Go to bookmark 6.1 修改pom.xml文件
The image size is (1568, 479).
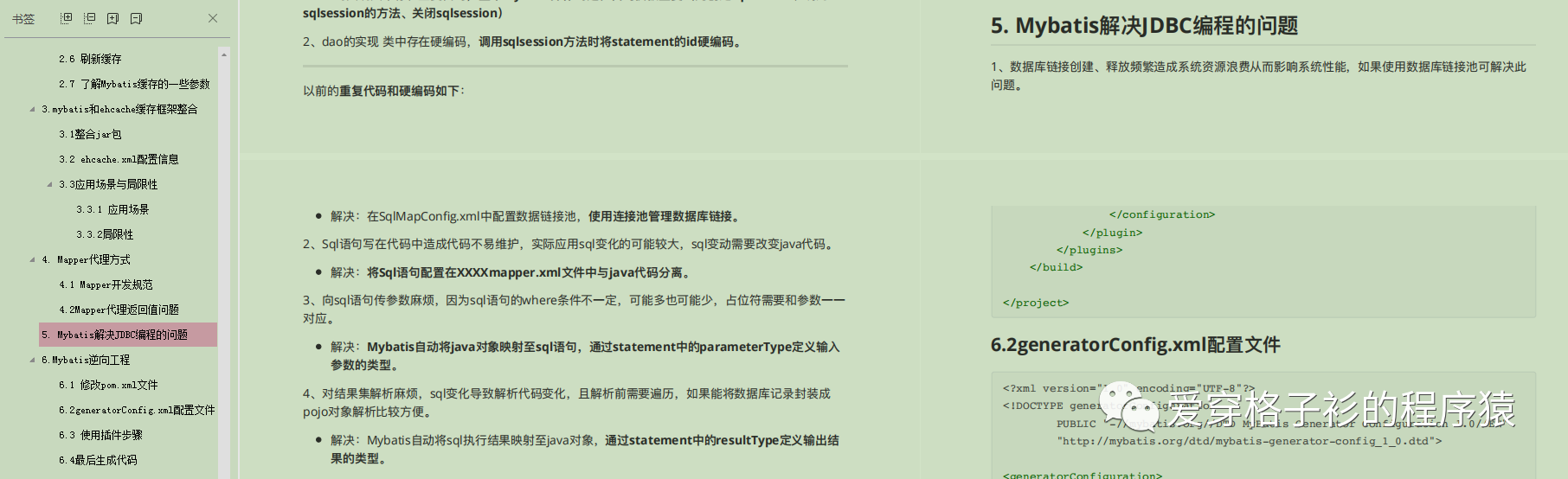point(108,385)
